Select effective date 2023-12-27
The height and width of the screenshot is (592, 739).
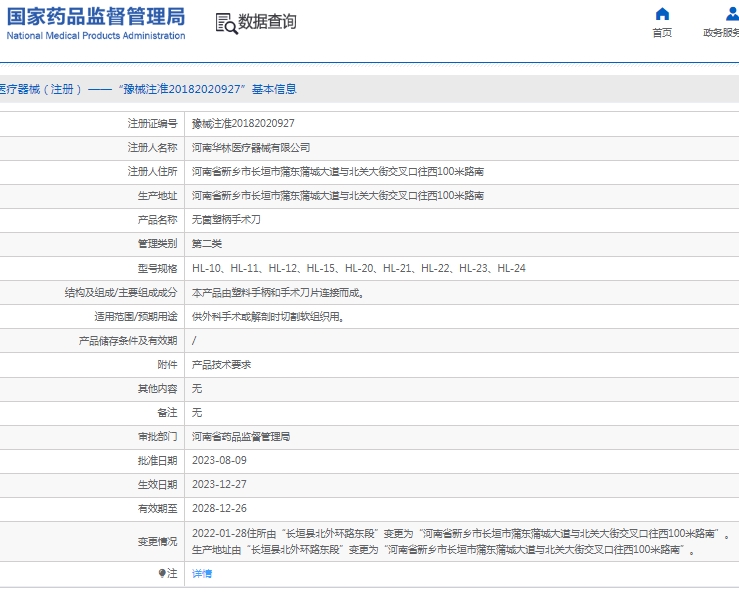tap(219, 485)
